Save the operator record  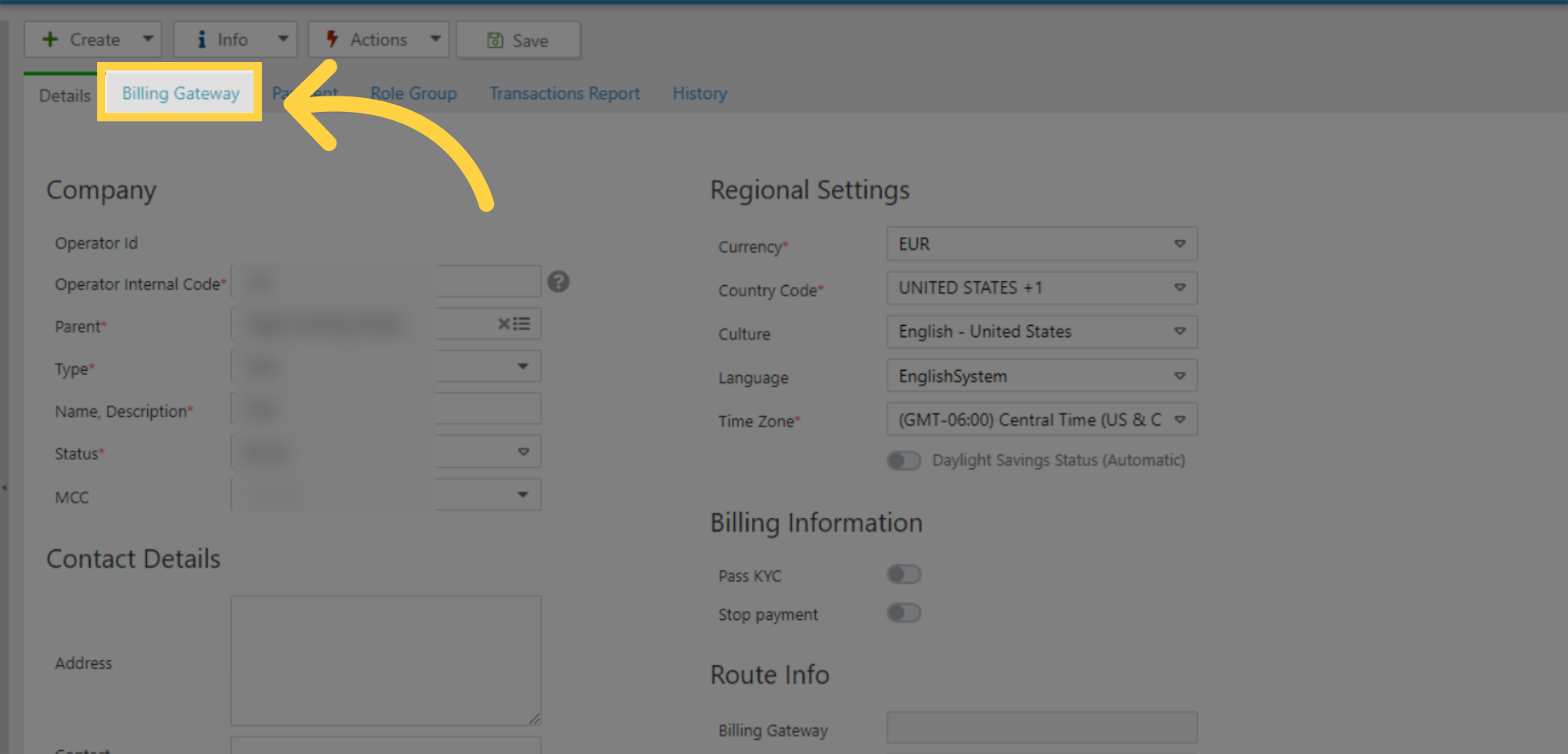tap(518, 40)
